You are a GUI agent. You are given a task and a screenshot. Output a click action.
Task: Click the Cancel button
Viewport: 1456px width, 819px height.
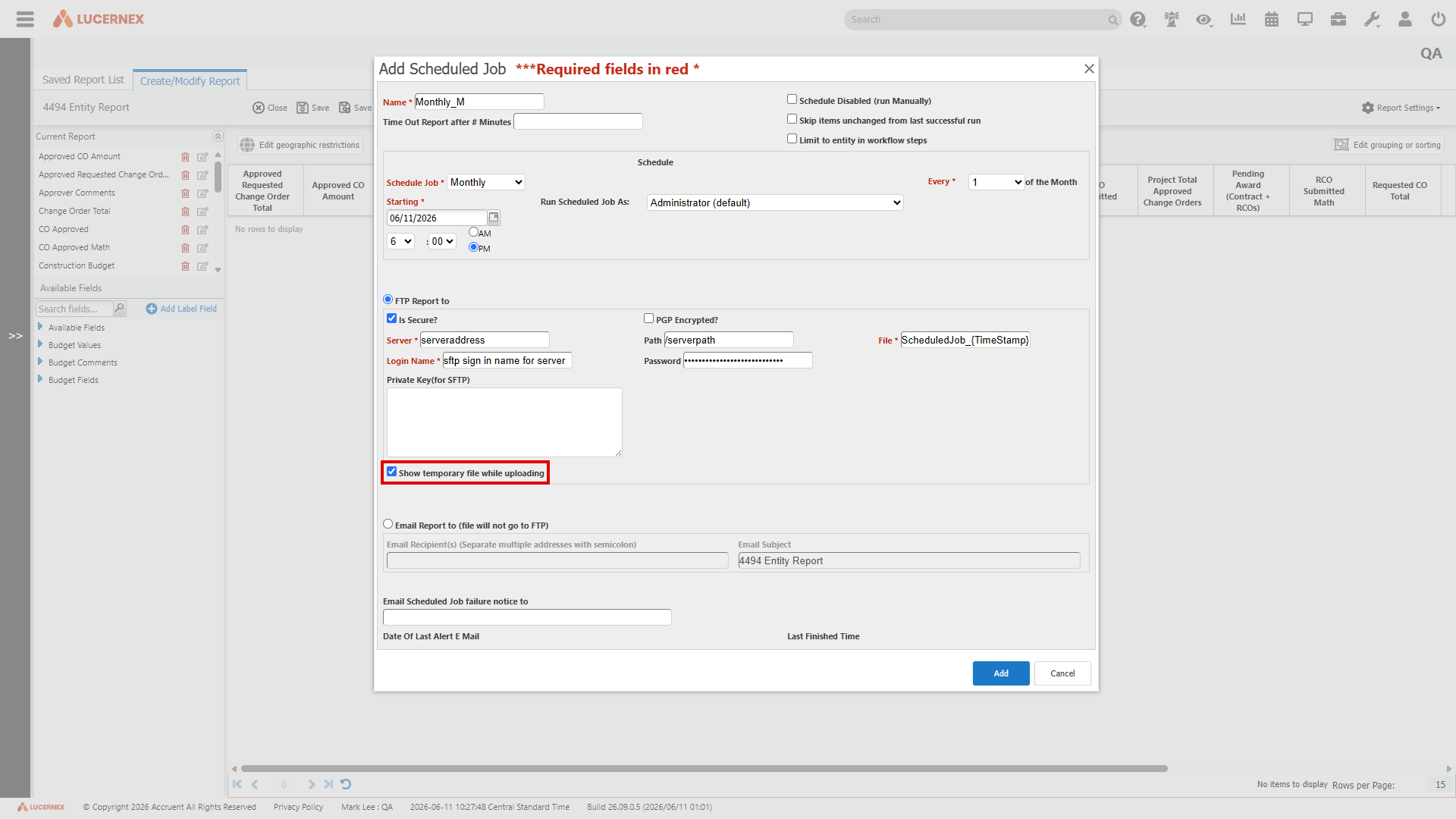tap(1062, 673)
